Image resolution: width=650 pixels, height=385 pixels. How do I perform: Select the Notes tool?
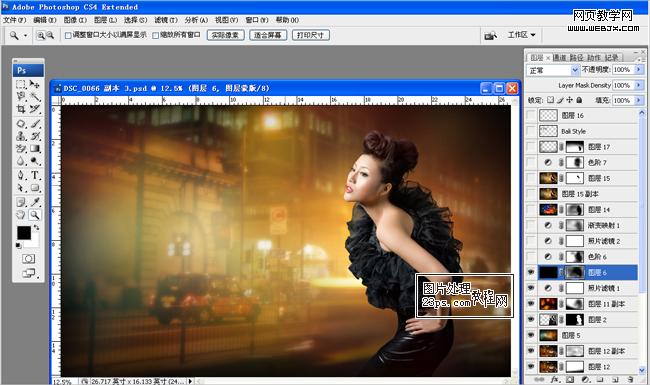(21, 202)
